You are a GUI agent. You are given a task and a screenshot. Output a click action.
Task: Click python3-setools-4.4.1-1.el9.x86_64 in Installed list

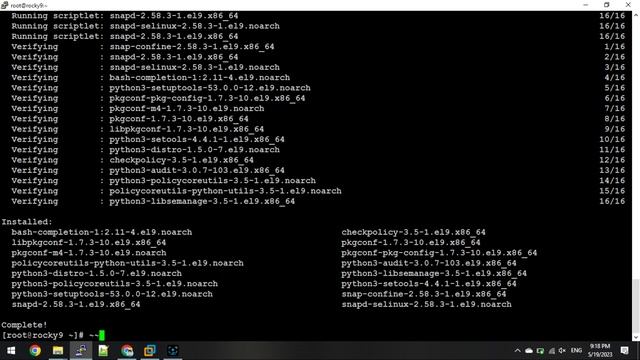(429, 284)
